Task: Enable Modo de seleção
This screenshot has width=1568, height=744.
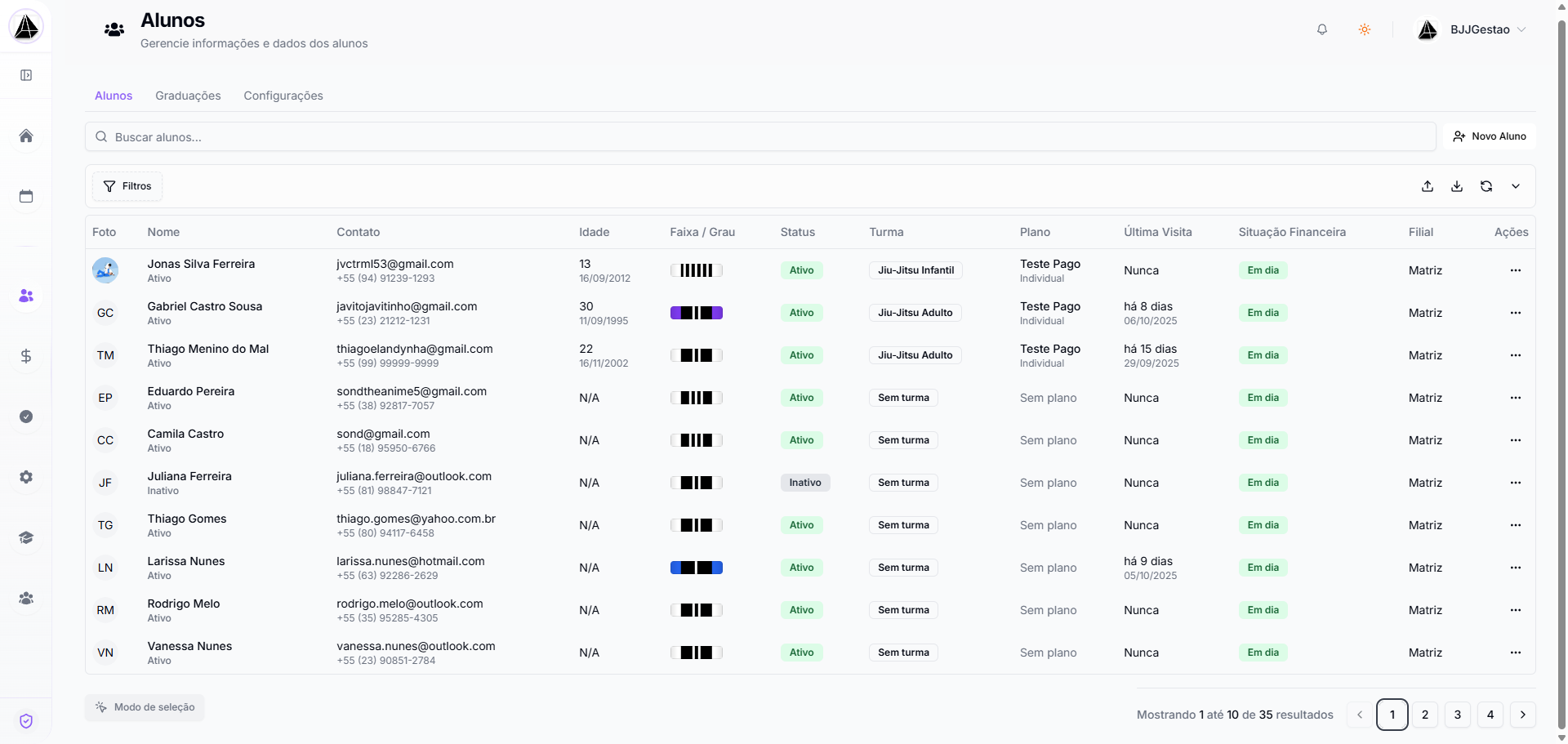Action: [x=145, y=707]
